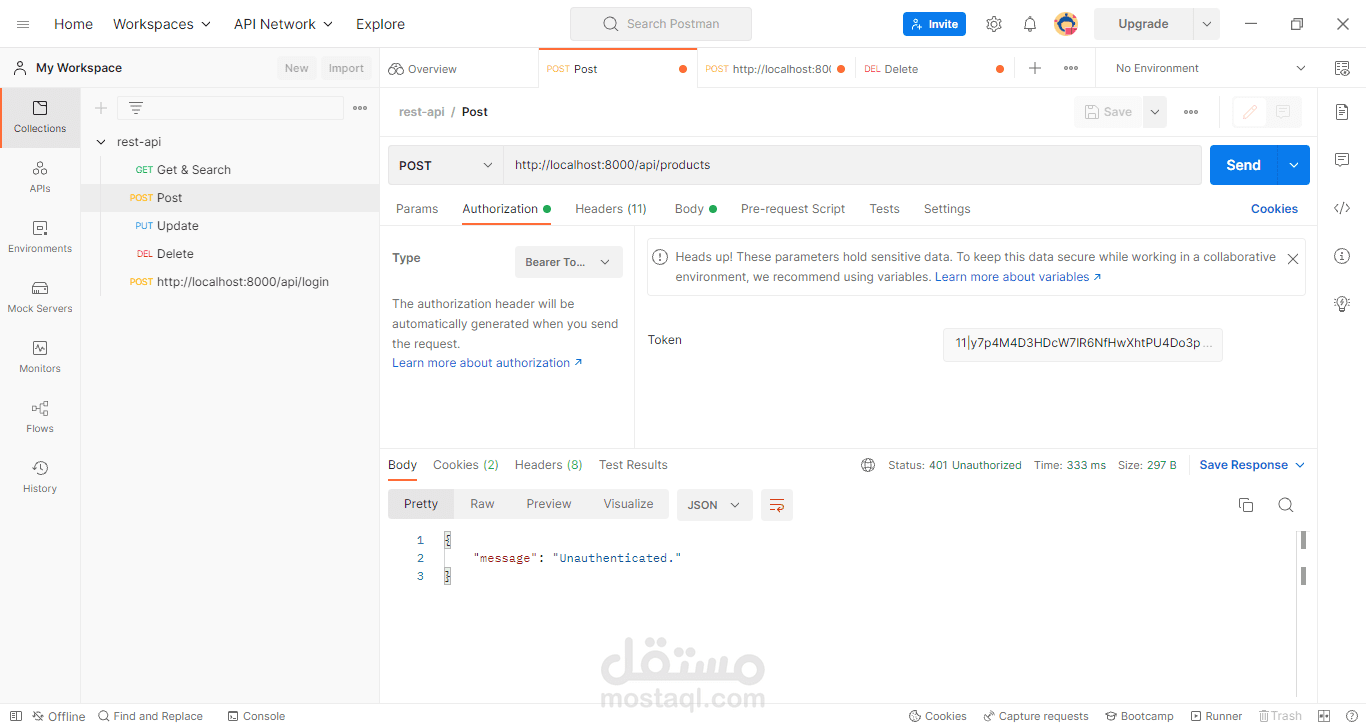
Task: Open Comments icon in right sidebar
Action: point(1342,160)
